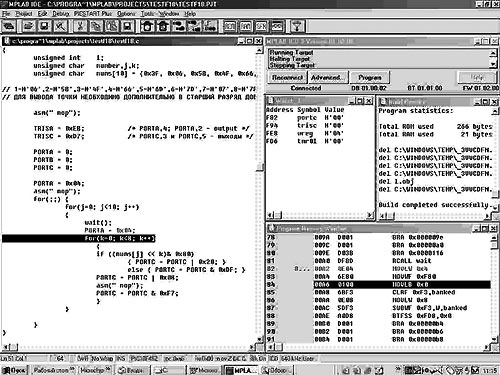Click up arrow of ICD status list
Image resolution: width=500 pixels, height=375 pixels.
(x=493, y=53)
